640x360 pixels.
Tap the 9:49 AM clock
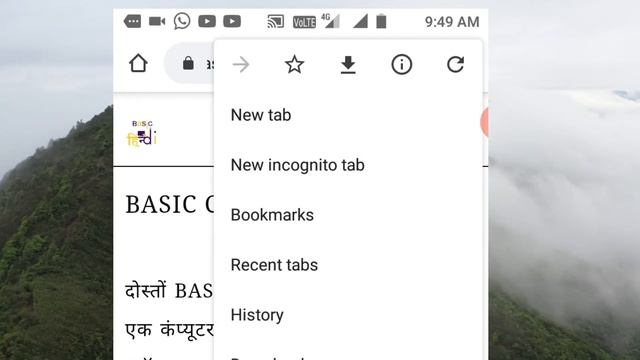[x=452, y=22]
